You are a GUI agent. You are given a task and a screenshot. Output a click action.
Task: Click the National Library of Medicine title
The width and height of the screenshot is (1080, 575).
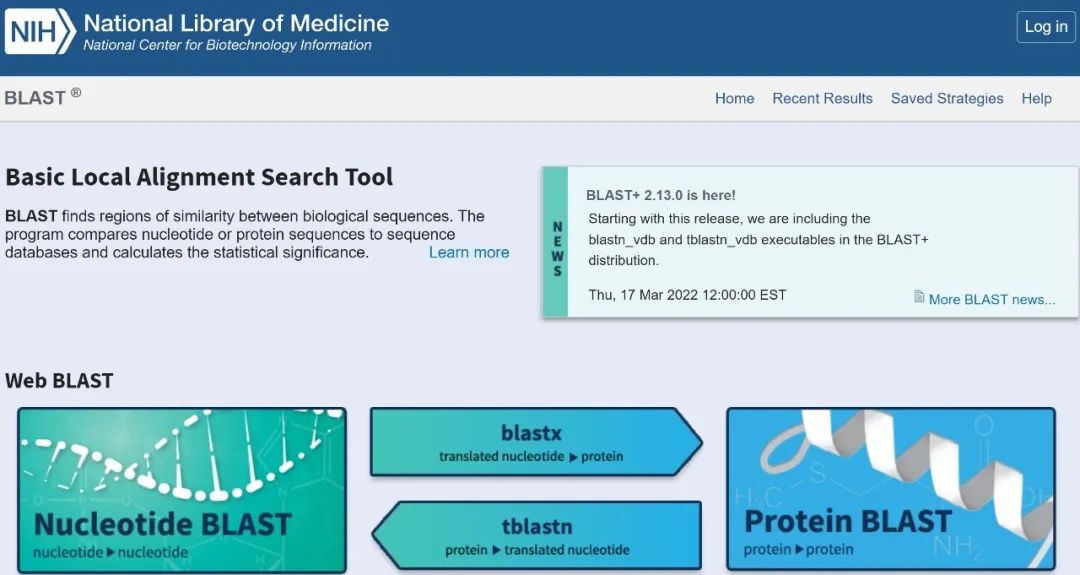(x=236, y=23)
